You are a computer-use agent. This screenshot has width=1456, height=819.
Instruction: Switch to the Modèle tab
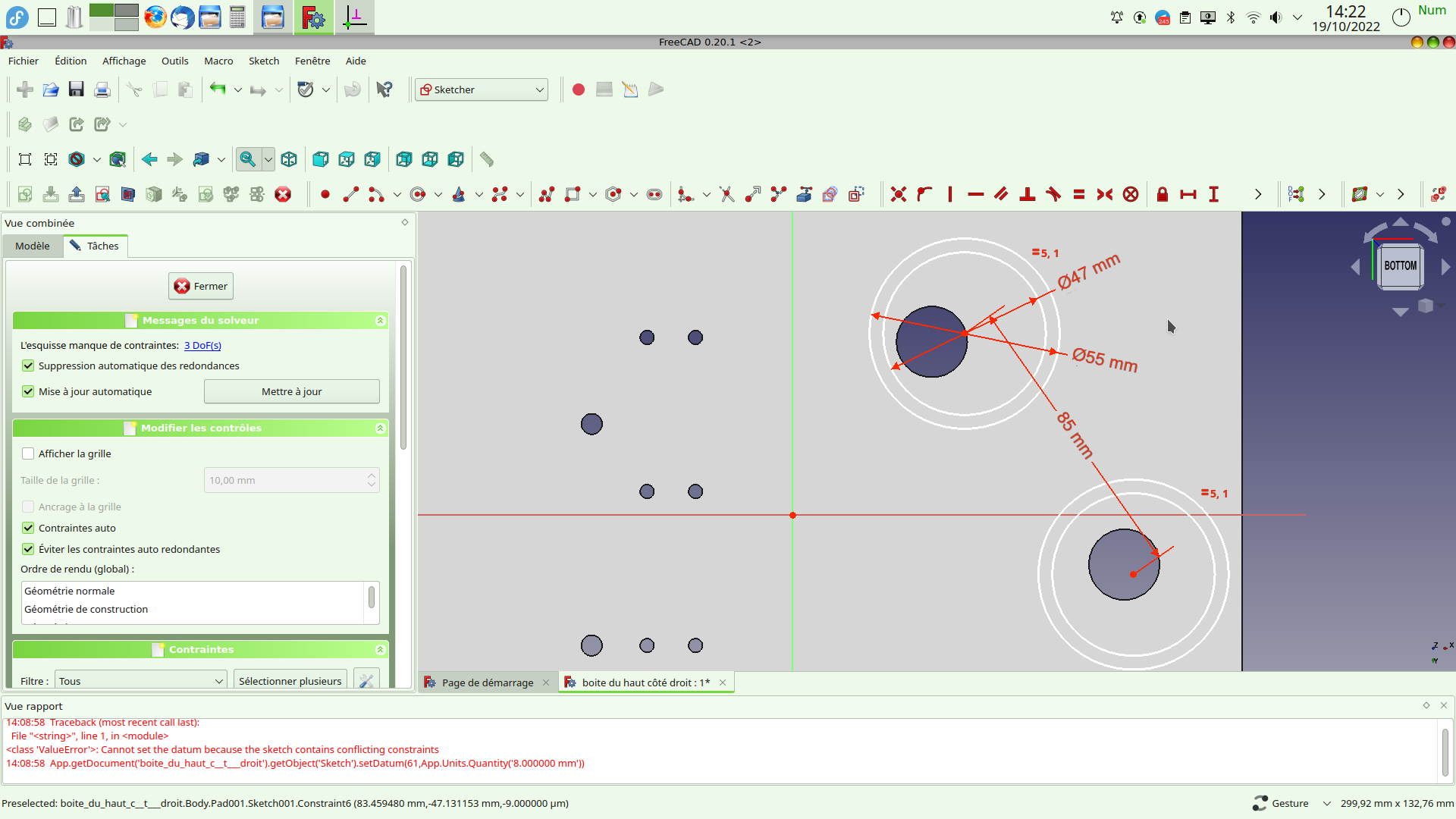32,246
